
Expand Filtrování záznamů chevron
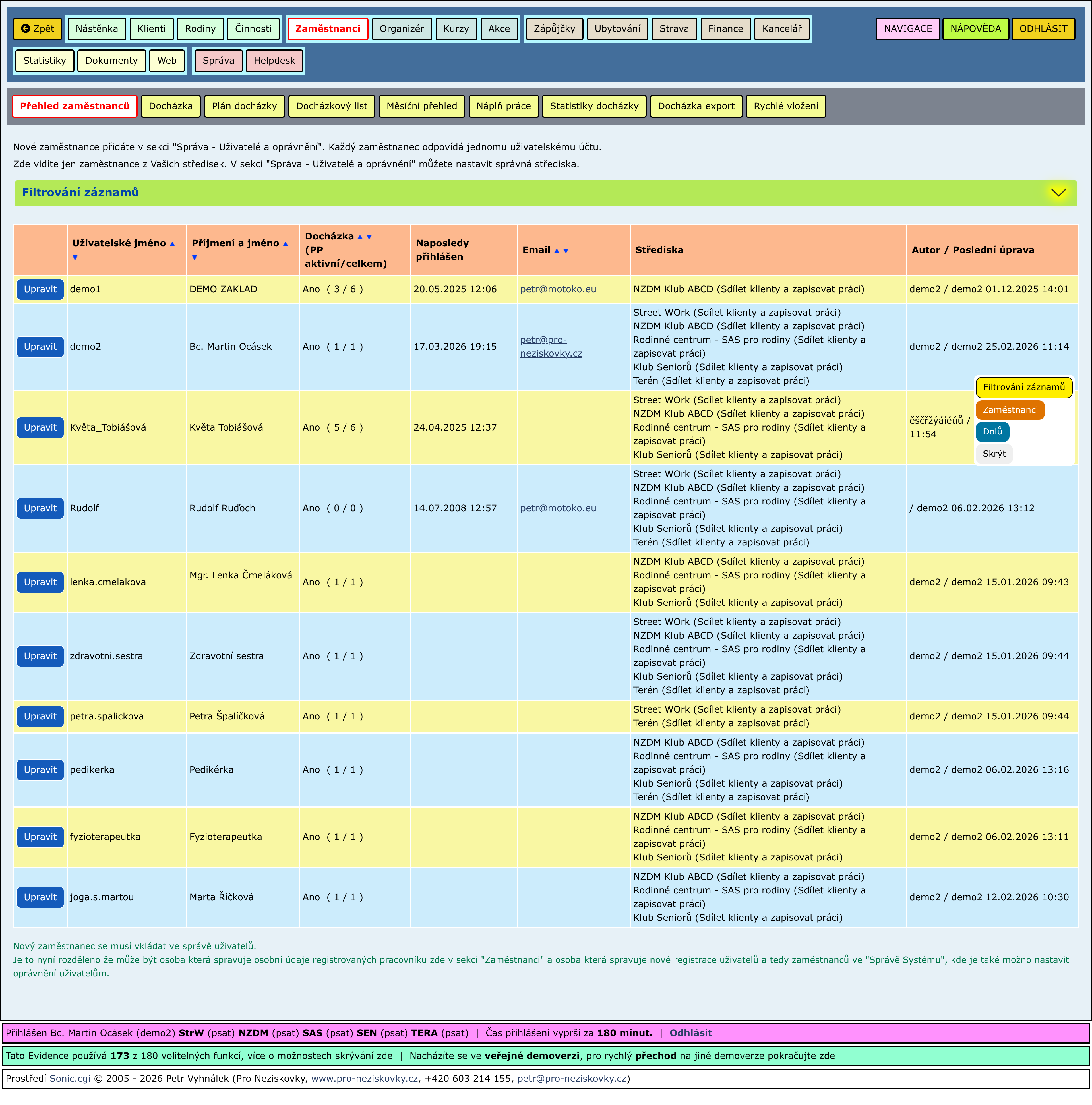pyautogui.click(x=1058, y=193)
